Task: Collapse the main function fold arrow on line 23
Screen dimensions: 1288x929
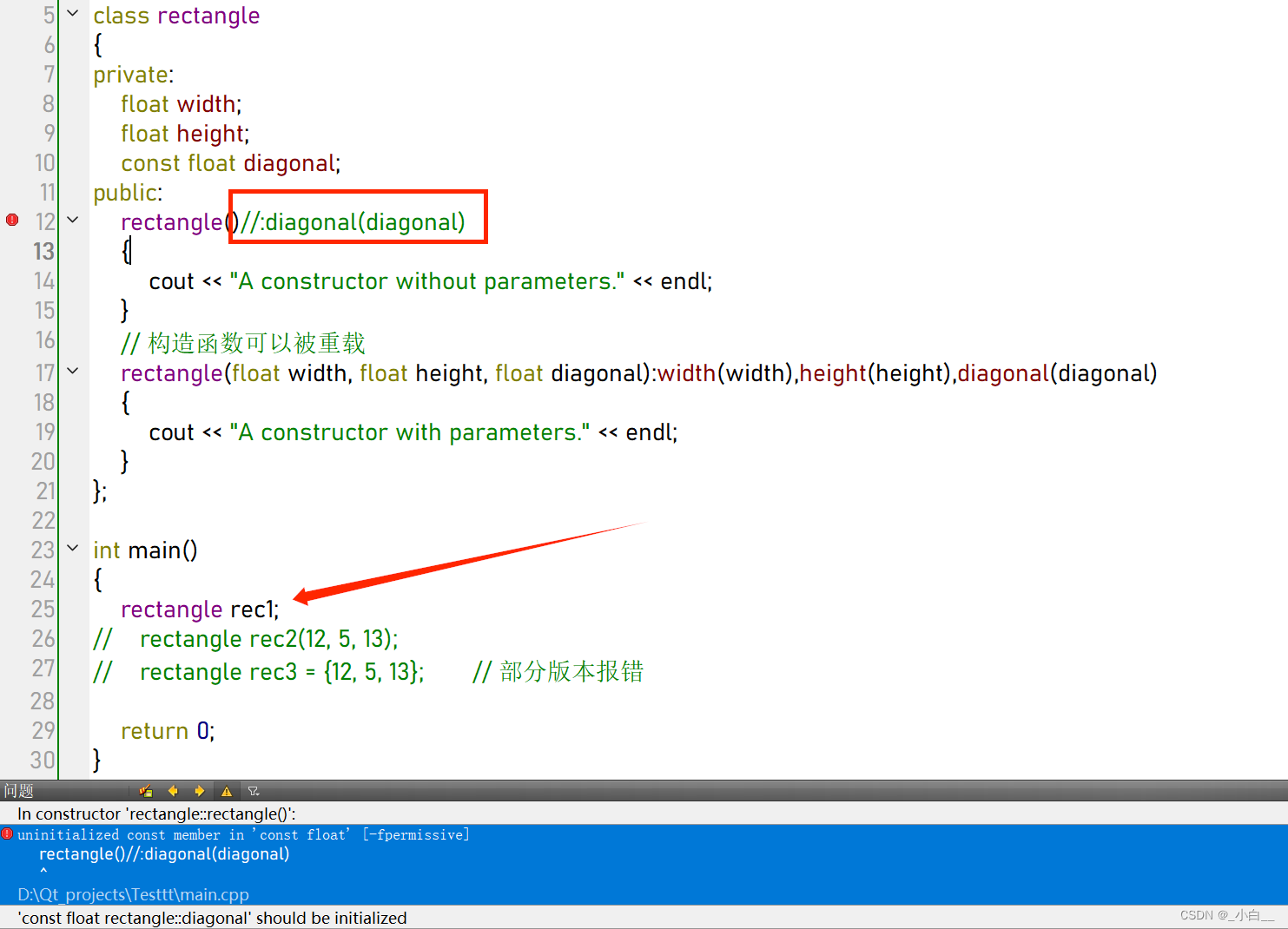Action: [73, 549]
